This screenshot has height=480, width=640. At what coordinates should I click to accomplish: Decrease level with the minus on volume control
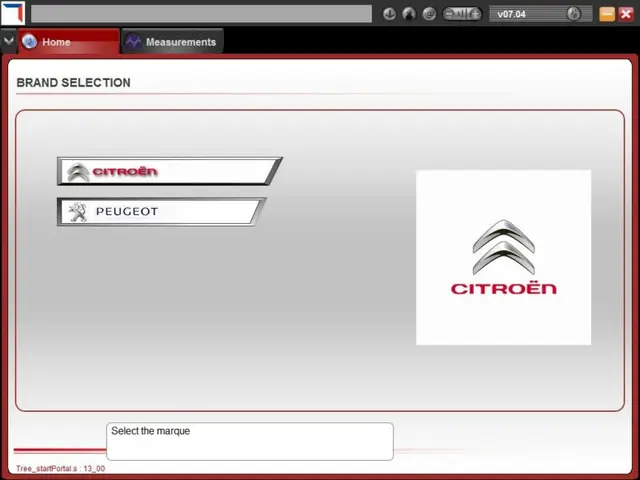coord(449,14)
